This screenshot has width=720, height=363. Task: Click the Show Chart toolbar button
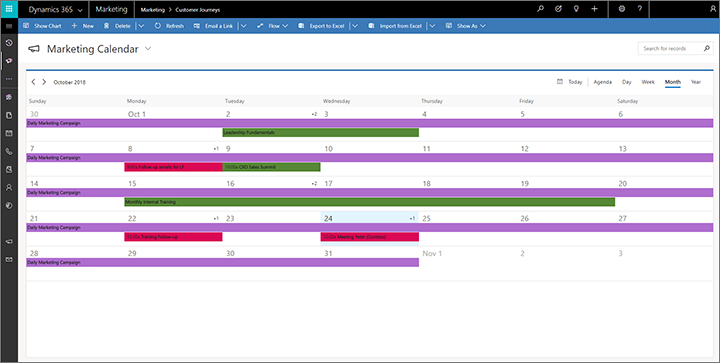(42, 26)
